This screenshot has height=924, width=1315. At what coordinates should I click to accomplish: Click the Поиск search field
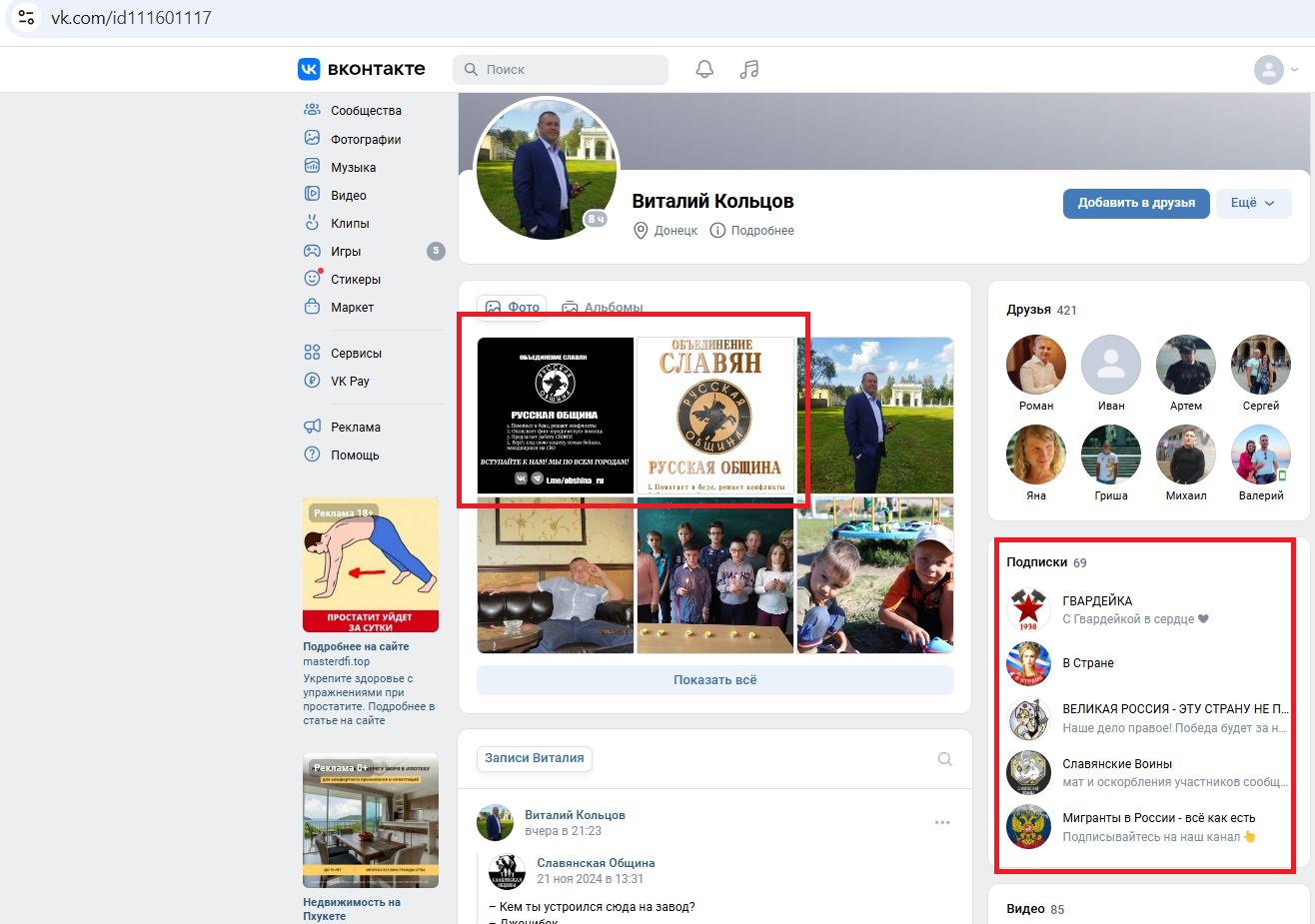(561, 70)
